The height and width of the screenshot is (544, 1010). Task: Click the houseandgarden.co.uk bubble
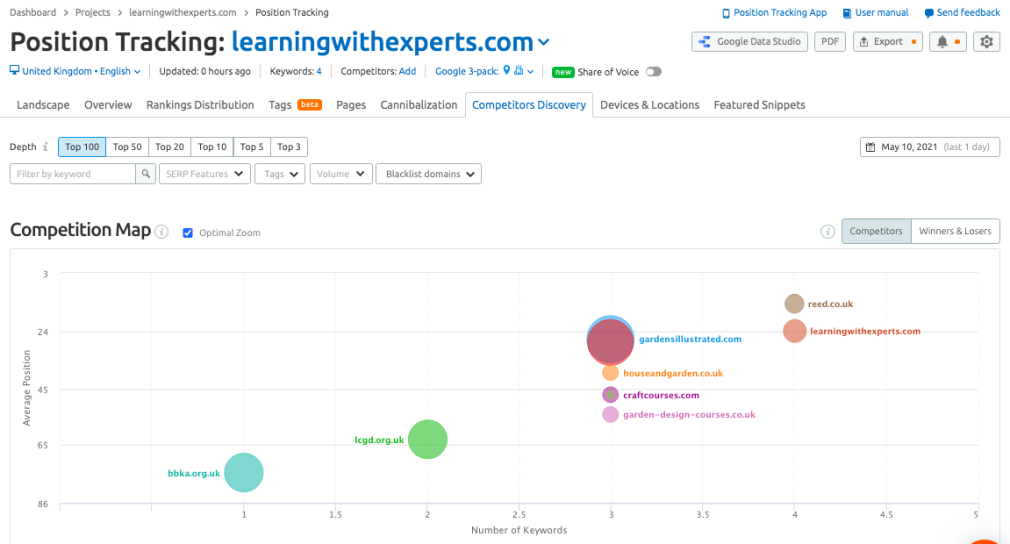610,373
